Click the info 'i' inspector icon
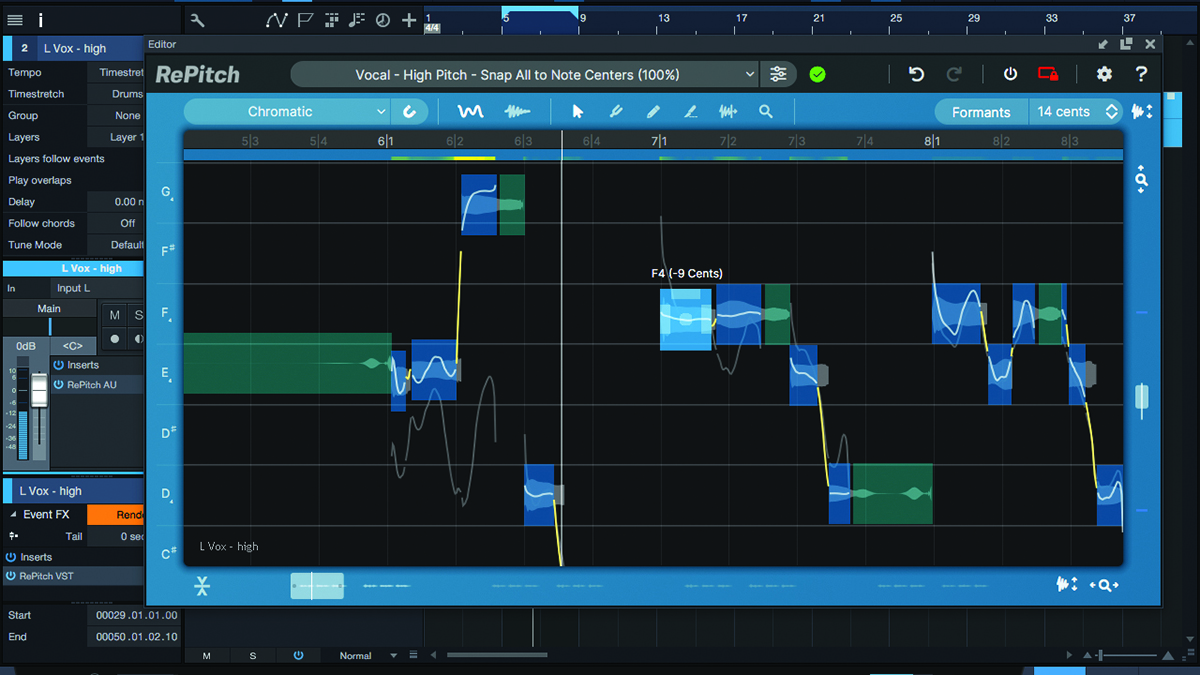Screen dimensions: 1200x675 pos(41,20)
